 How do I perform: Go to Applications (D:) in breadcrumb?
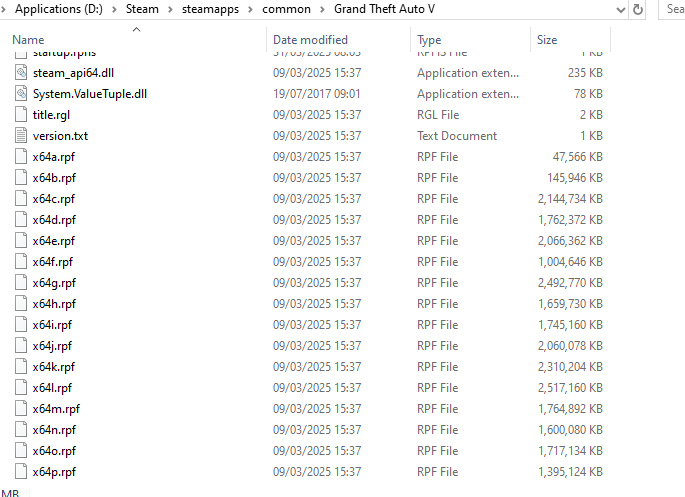59,9
